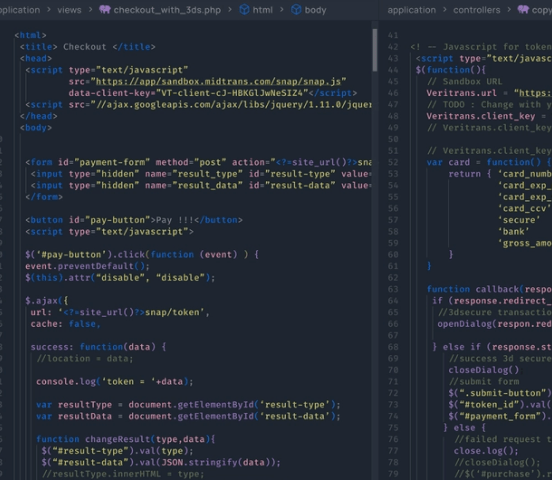Click the form id "payment-form" line
The height and width of the screenshot is (480, 552).
click(x=198, y=162)
